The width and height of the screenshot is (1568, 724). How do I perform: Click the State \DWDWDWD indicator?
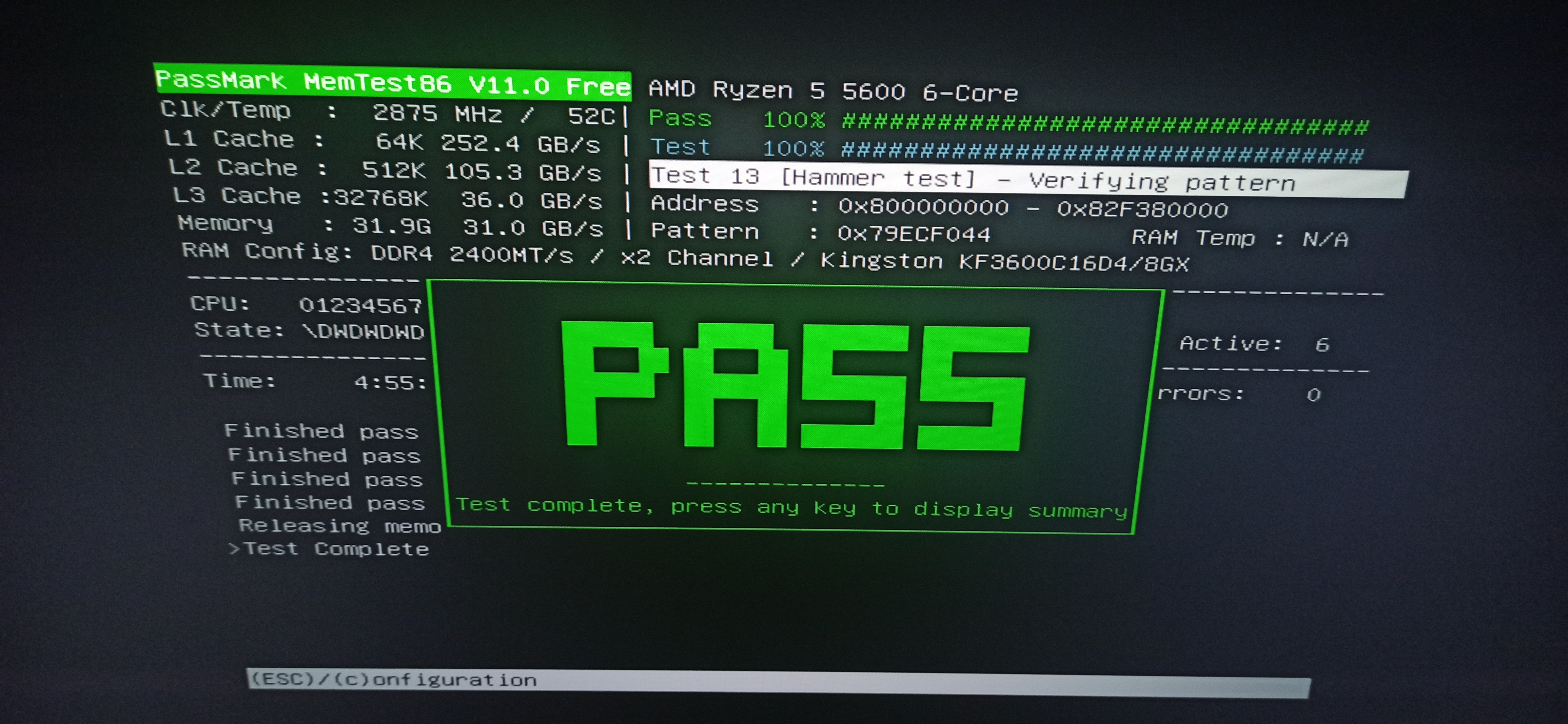click(309, 331)
